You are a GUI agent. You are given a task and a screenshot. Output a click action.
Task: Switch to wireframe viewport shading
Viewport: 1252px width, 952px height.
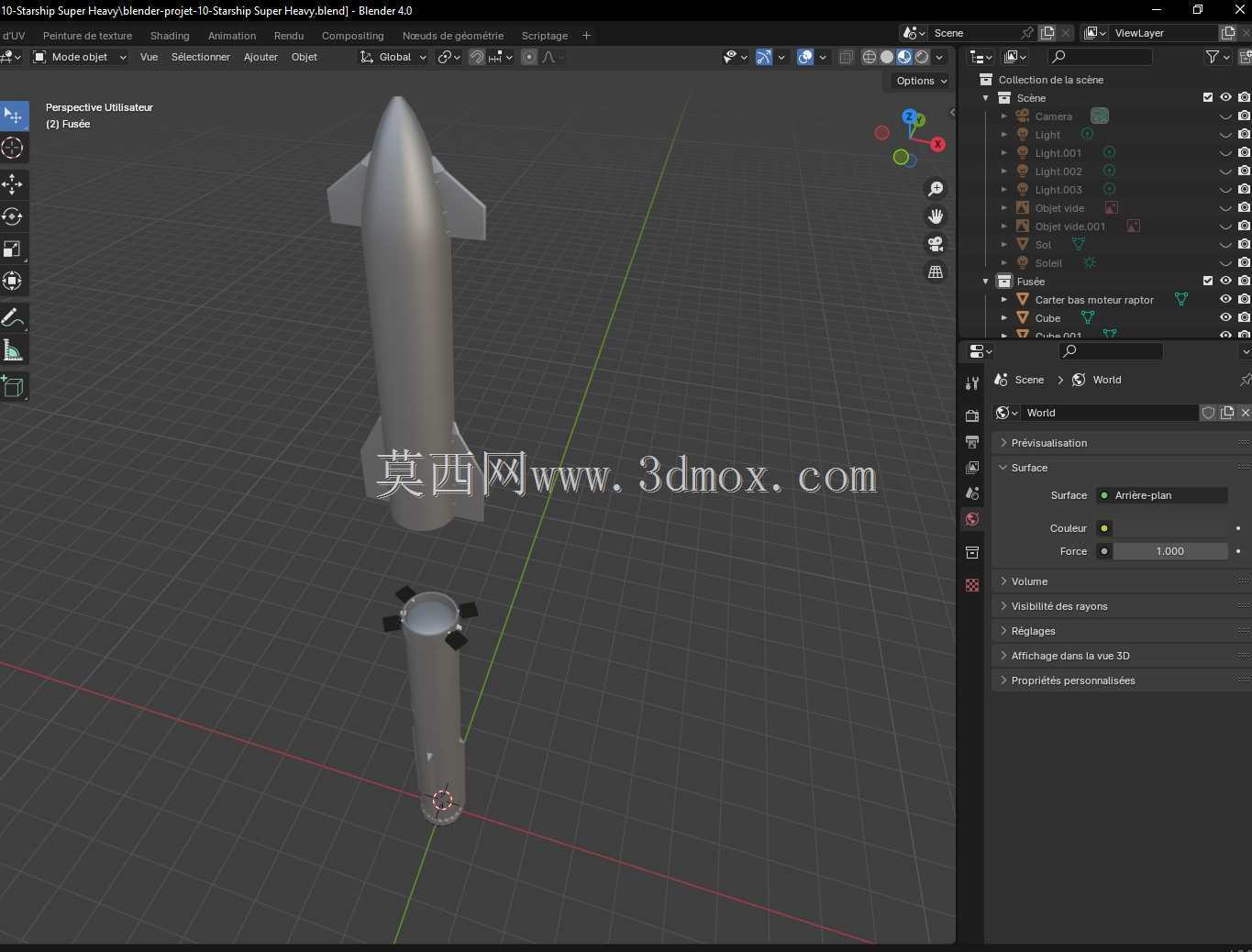[x=870, y=57]
